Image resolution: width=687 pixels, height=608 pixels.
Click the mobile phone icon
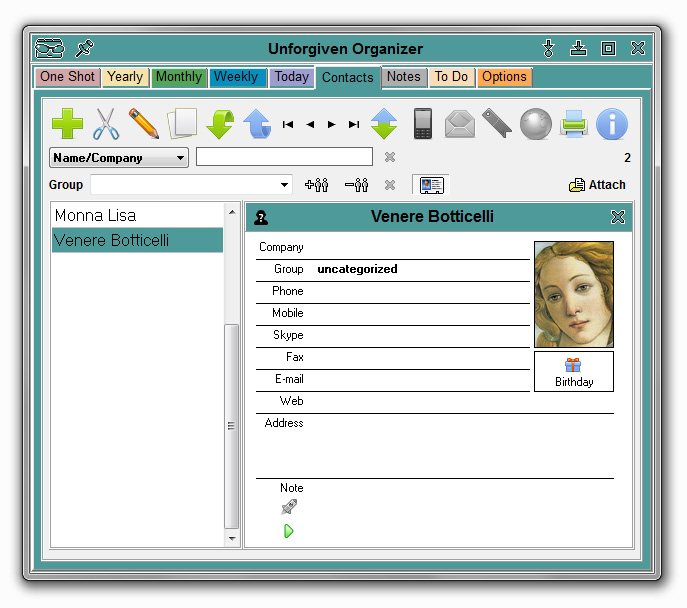click(423, 124)
